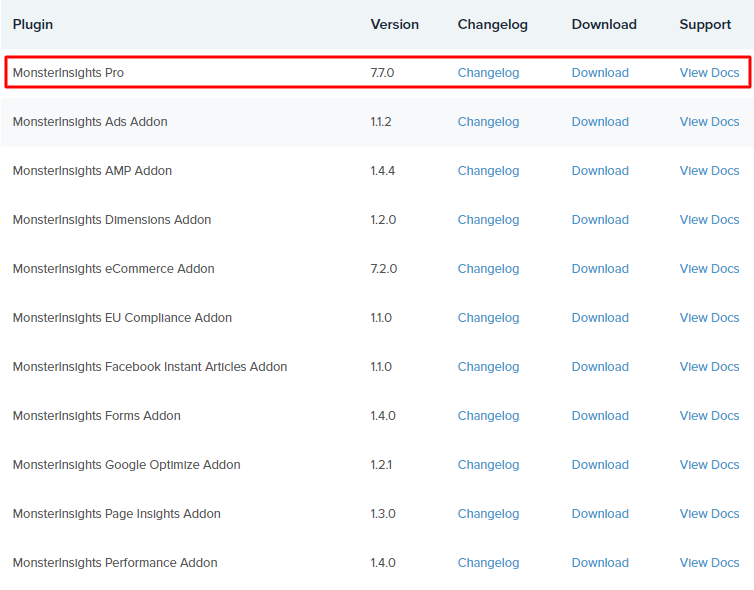This screenshot has height=590, width=754.
Task: Open Changelog for Page Insights Addon
Action: (x=488, y=514)
